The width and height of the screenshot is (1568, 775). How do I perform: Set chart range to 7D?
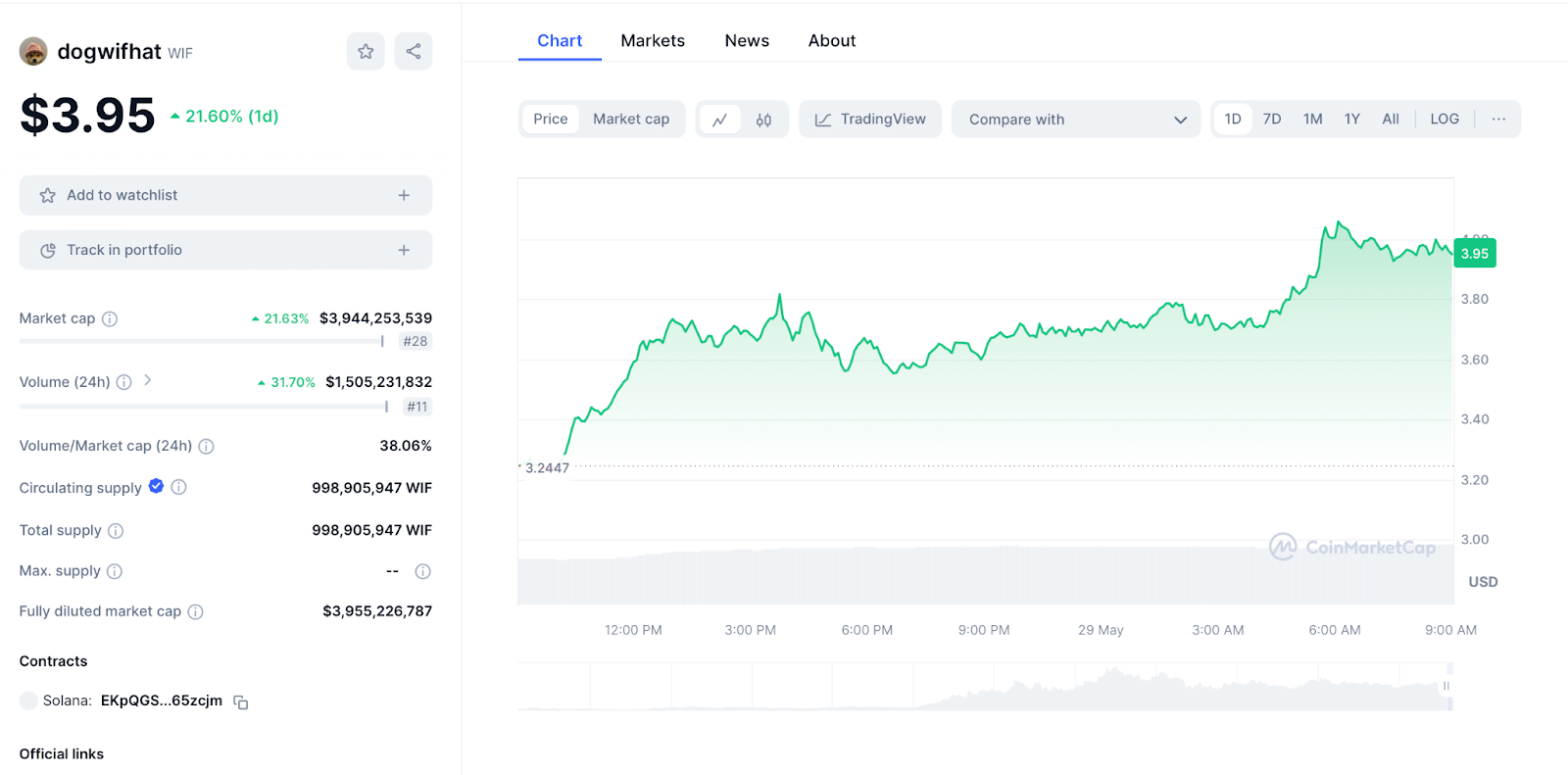point(1272,119)
